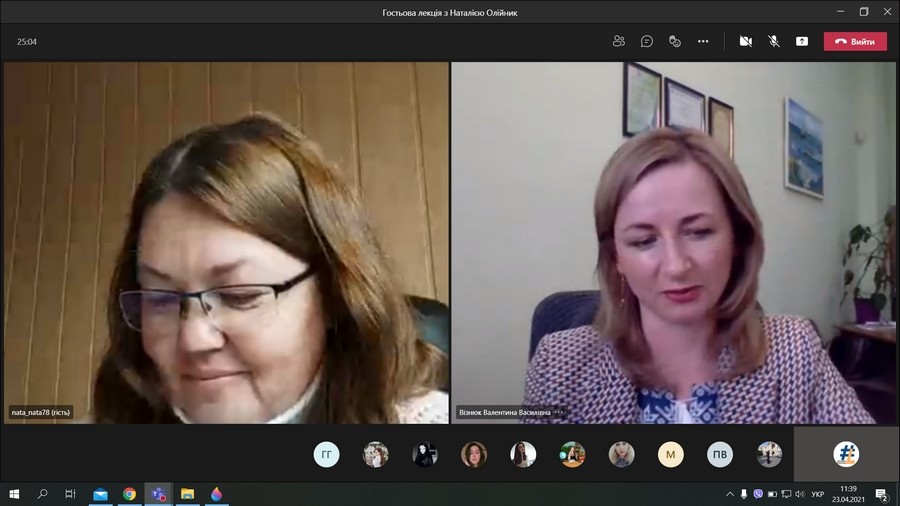Open Task View on the taskbar

click(x=70, y=494)
